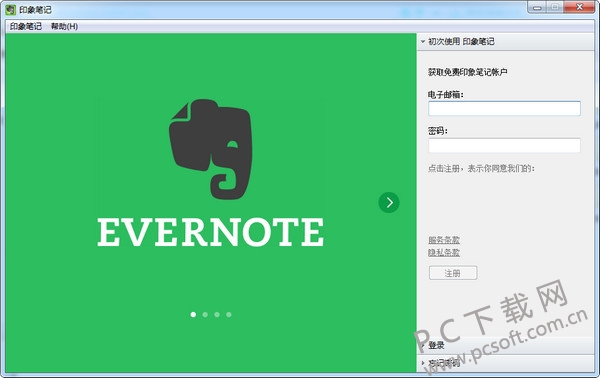Go to the fourth slide dot

coord(229,314)
